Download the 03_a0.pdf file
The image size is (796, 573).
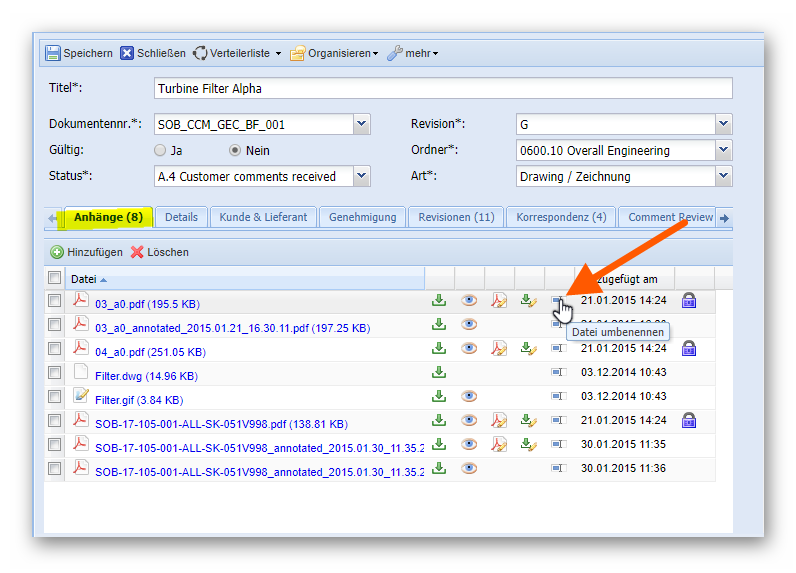[438, 300]
